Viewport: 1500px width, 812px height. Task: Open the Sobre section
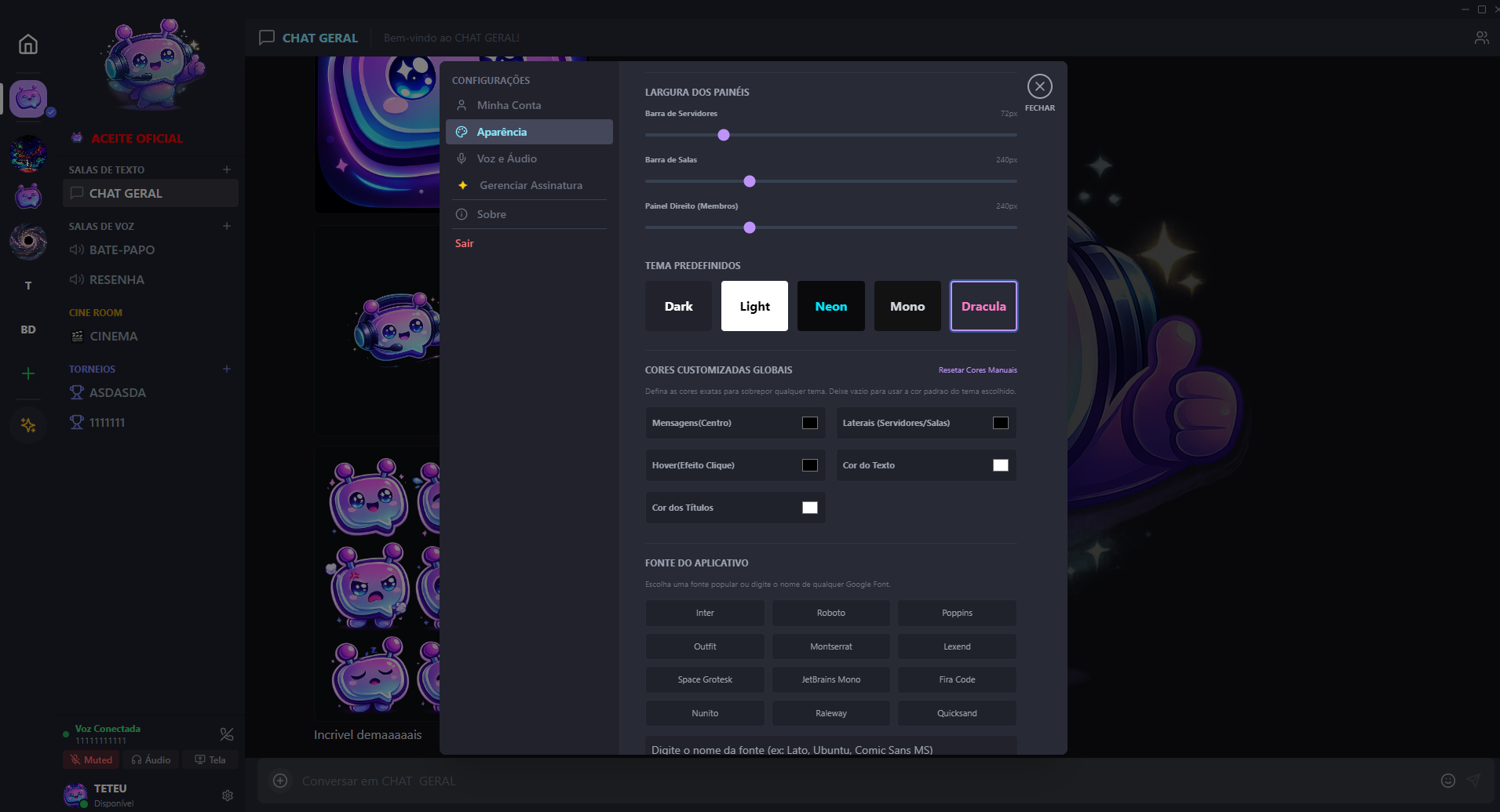(x=529, y=214)
